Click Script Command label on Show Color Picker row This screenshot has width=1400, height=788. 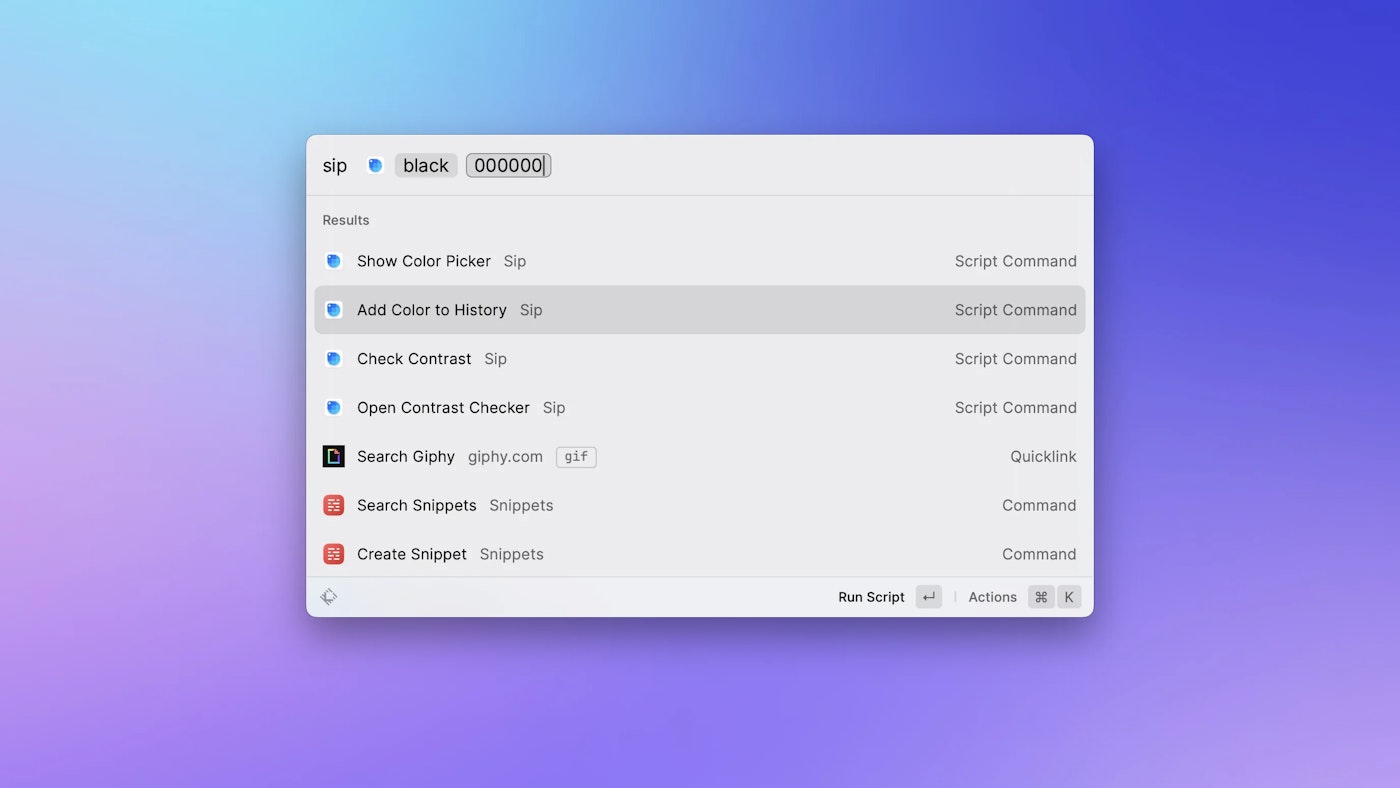1015,261
